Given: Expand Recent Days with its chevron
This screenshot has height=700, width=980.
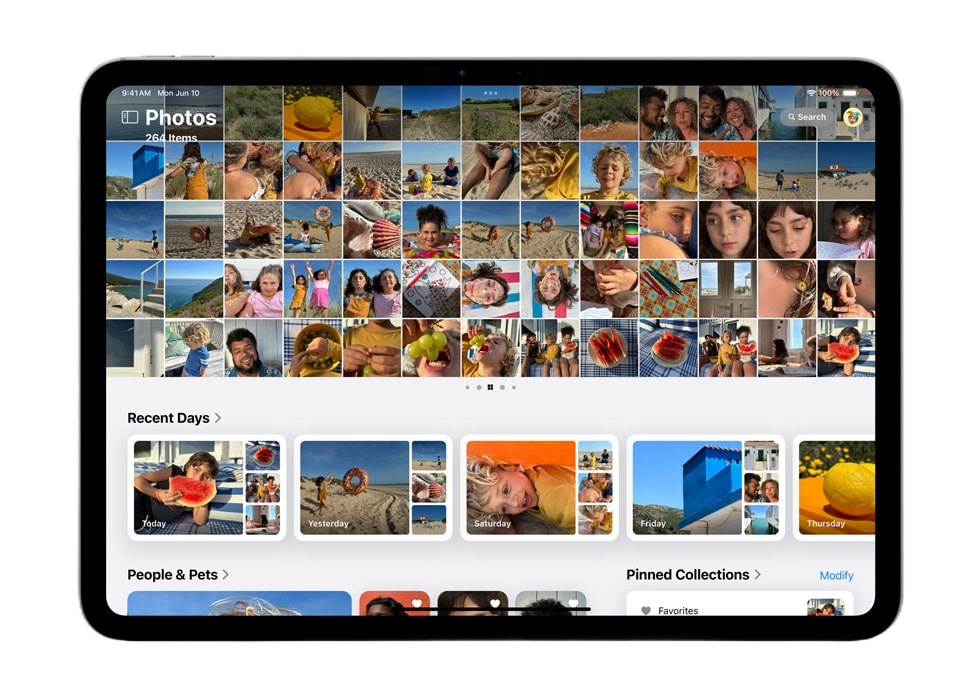Looking at the screenshot, I should click(219, 418).
